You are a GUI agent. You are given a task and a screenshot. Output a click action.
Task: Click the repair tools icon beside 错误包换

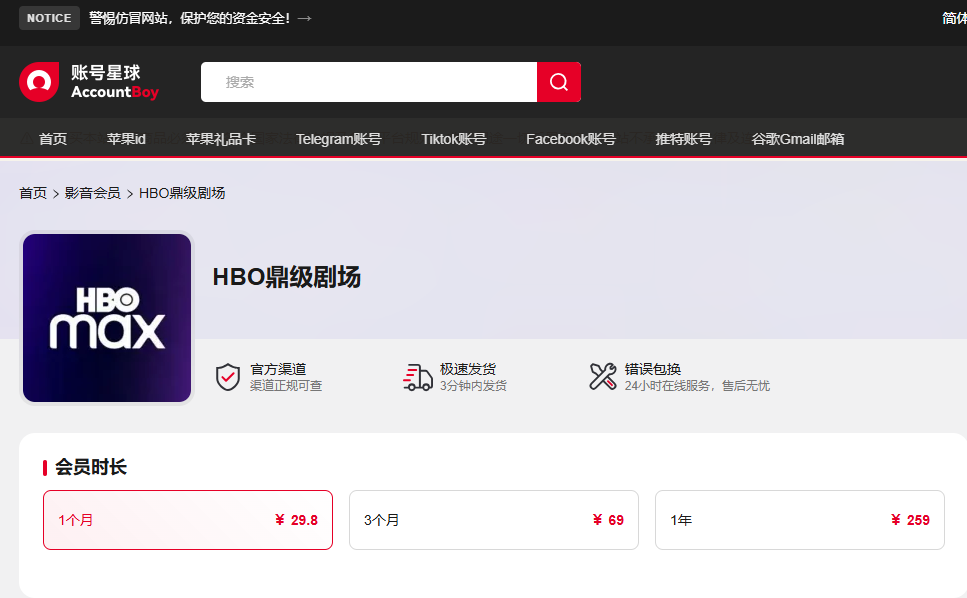[603, 377]
